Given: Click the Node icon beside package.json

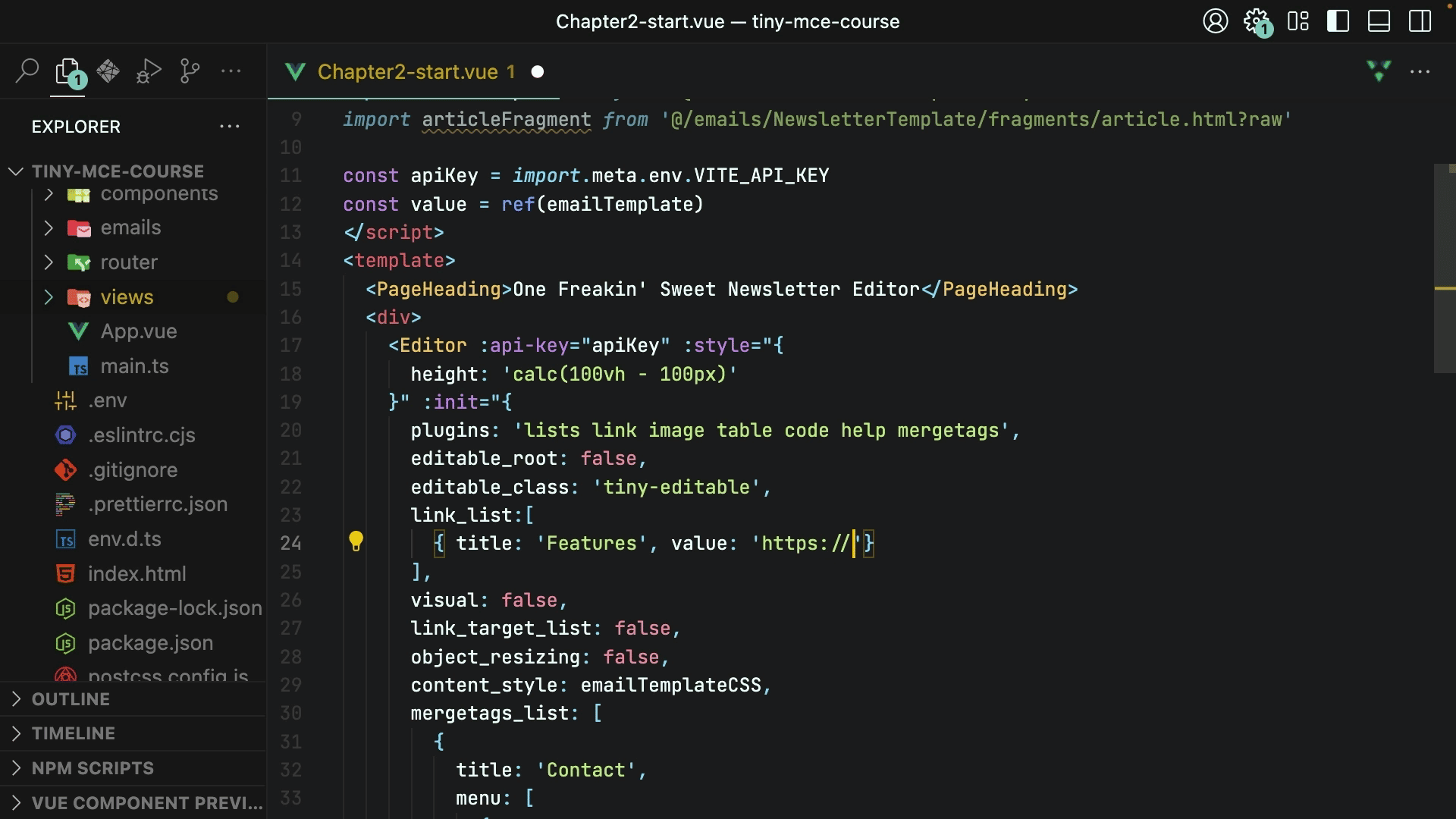Looking at the screenshot, I should coord(66,643).
